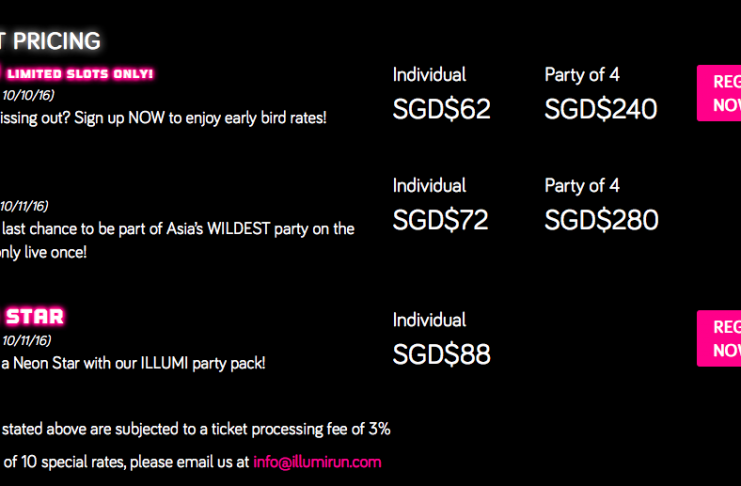Click the SGD$280 party of 4 price
The image size is (741, 486).
pyautogui.click(x=601, y=220)
